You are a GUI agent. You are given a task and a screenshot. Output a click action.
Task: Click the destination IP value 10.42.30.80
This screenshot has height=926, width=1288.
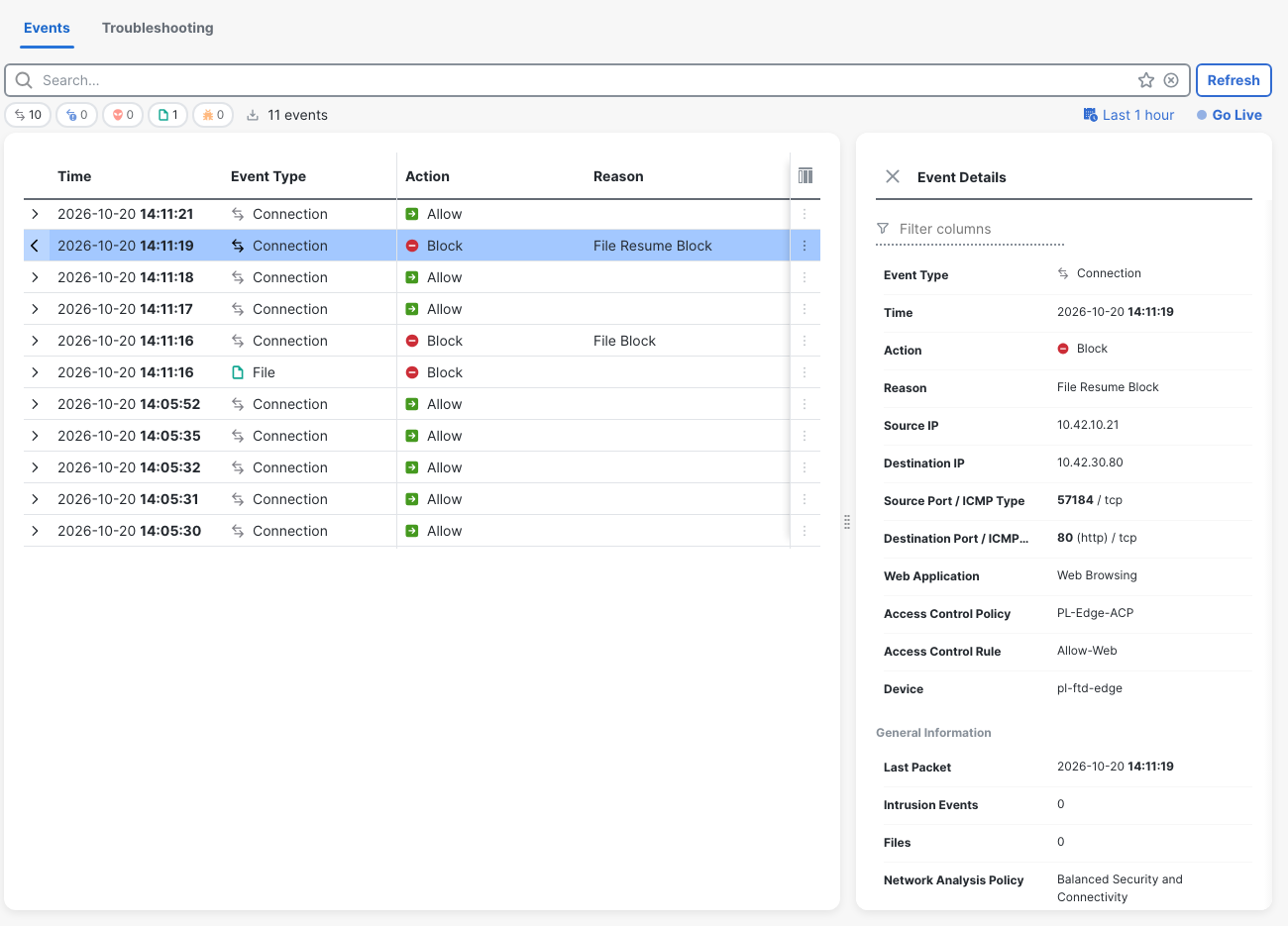tap(1090, 463)
